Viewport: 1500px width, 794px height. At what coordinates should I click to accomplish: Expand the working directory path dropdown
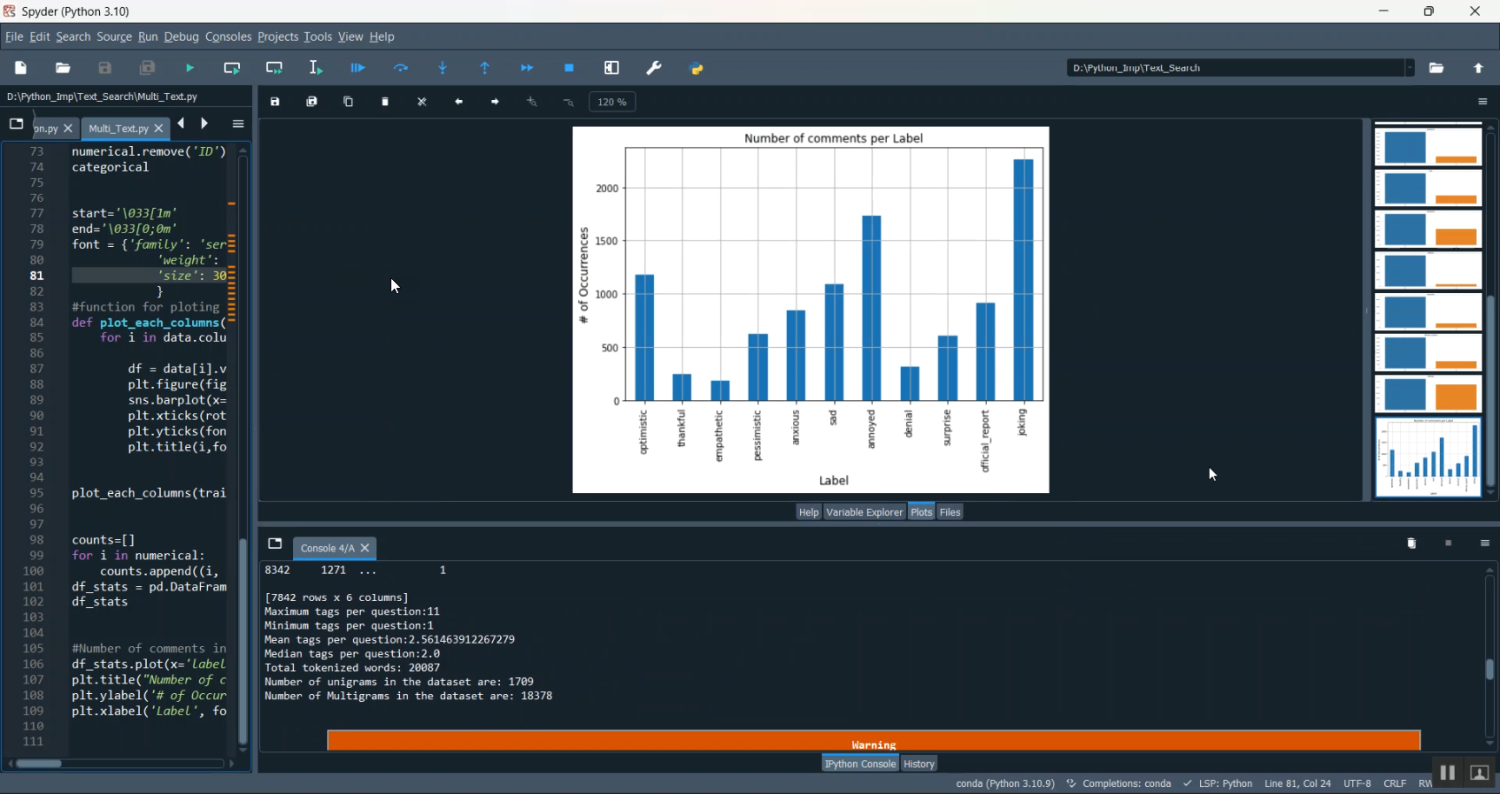click(x=1409, y=68)
